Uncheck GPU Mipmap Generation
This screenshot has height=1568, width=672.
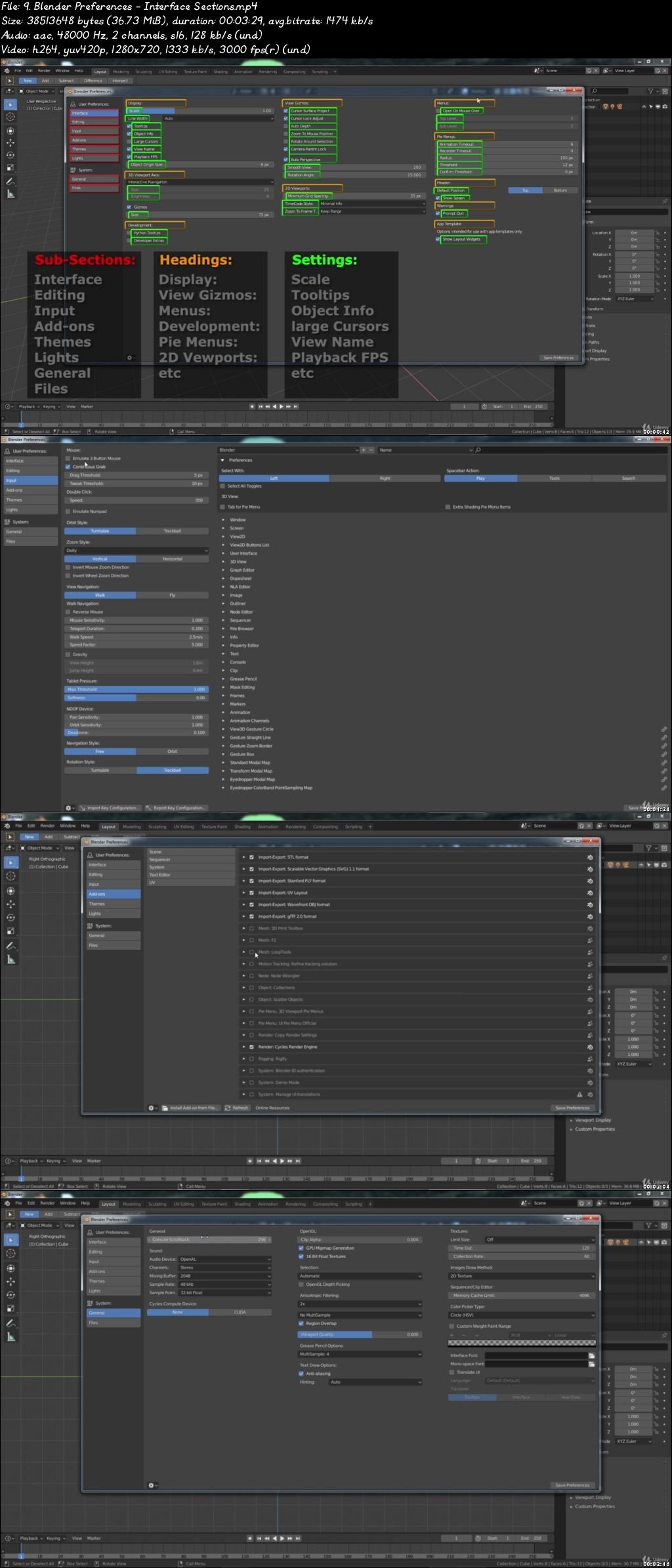(301, 1248)
